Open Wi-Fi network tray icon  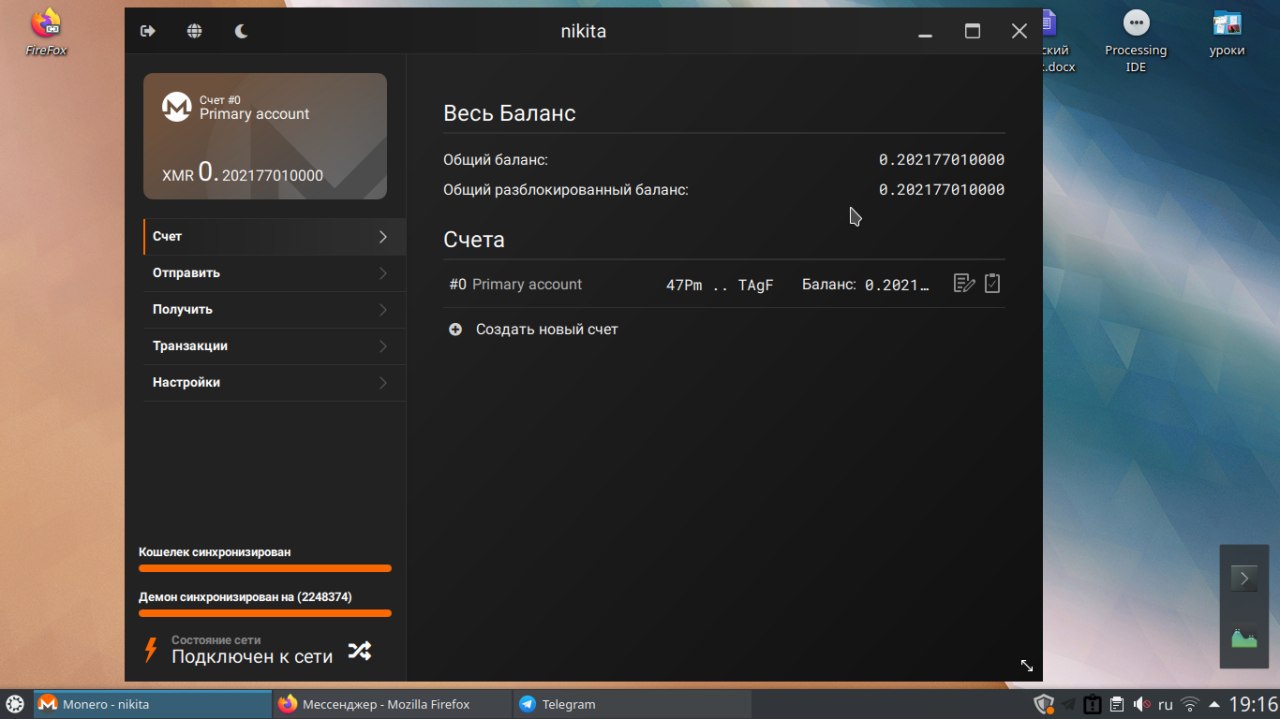pyautogui.click(x=1190, y=704)
